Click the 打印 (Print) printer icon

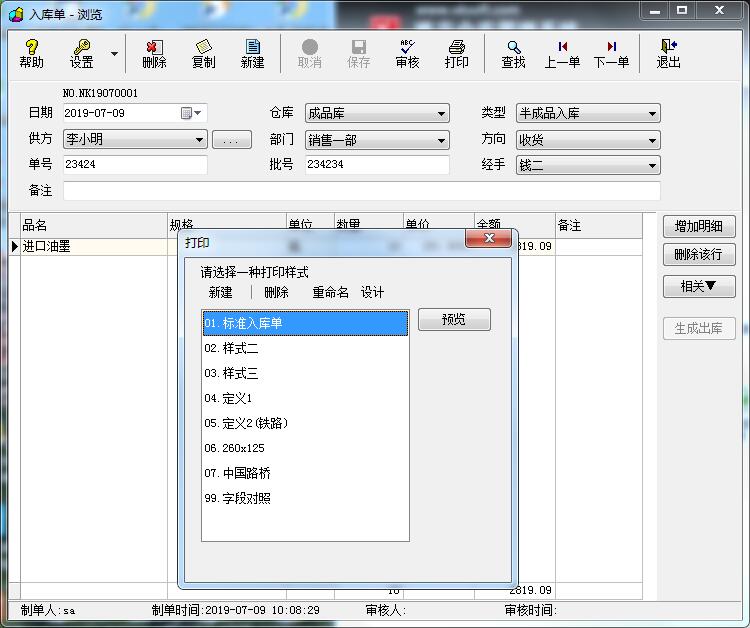pos(457,53)
